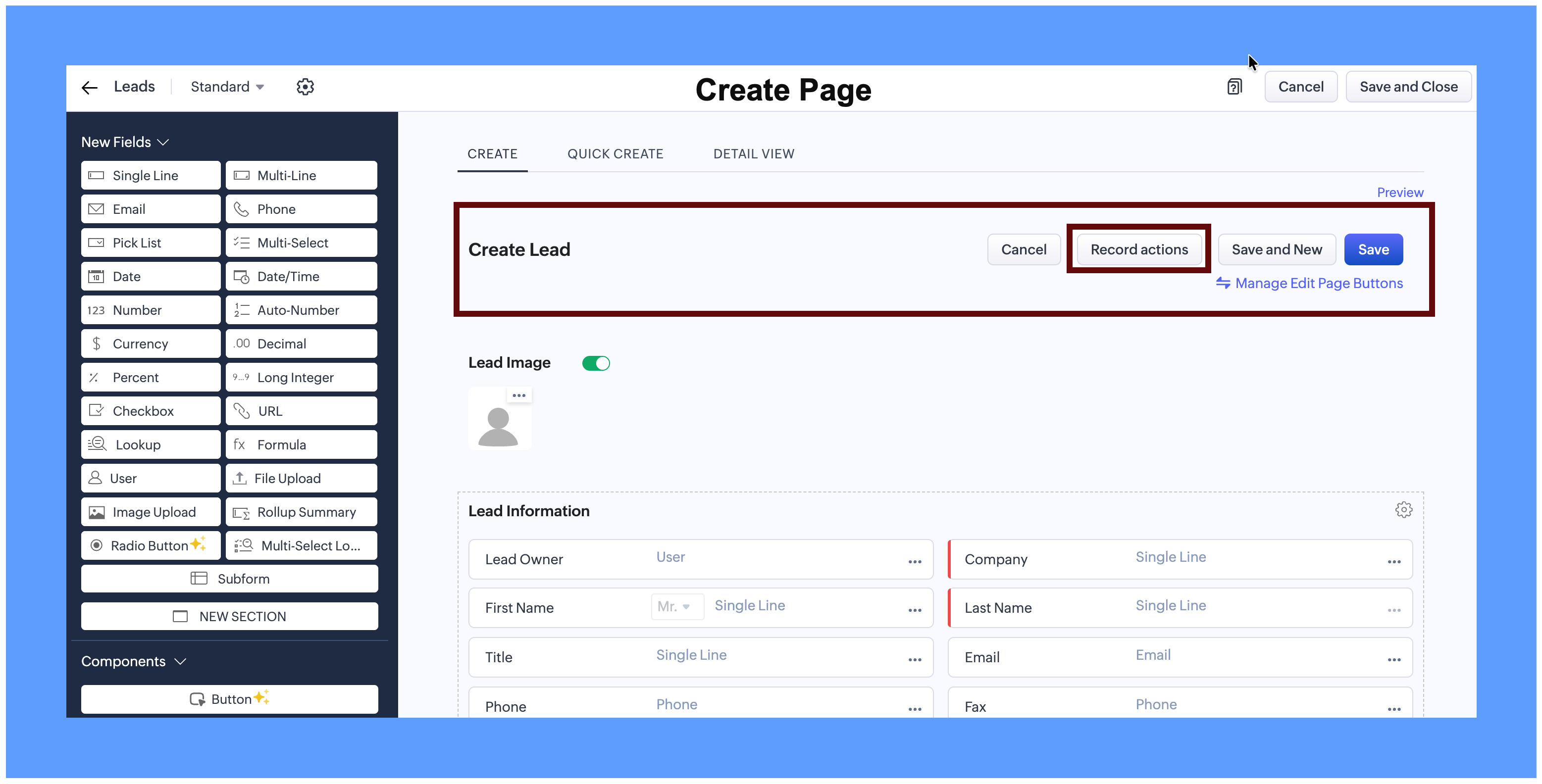
Task: Switch to the QUICK CREATE tab
Action: point(616,154)
